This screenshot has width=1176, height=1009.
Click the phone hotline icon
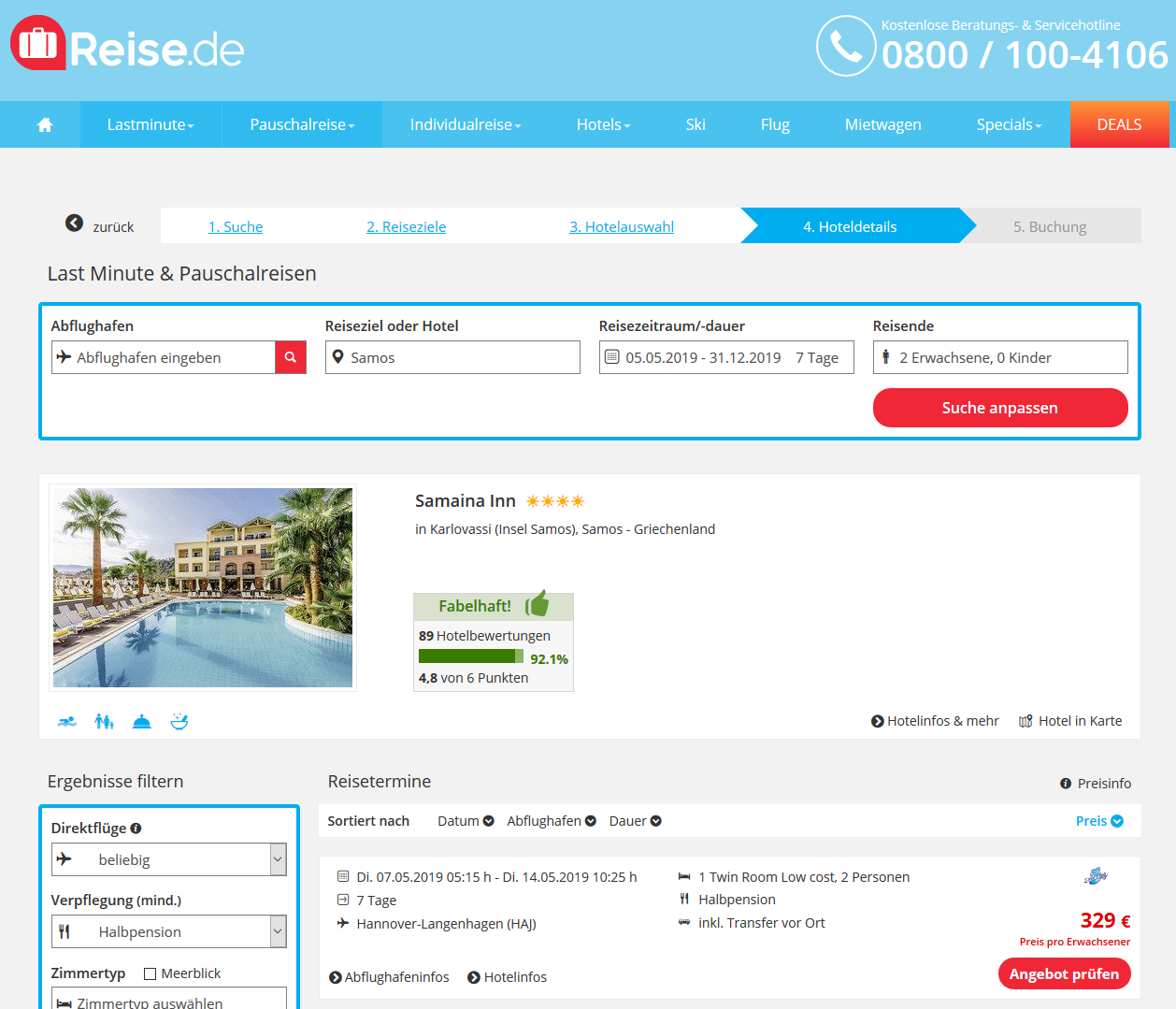point(846,46)
